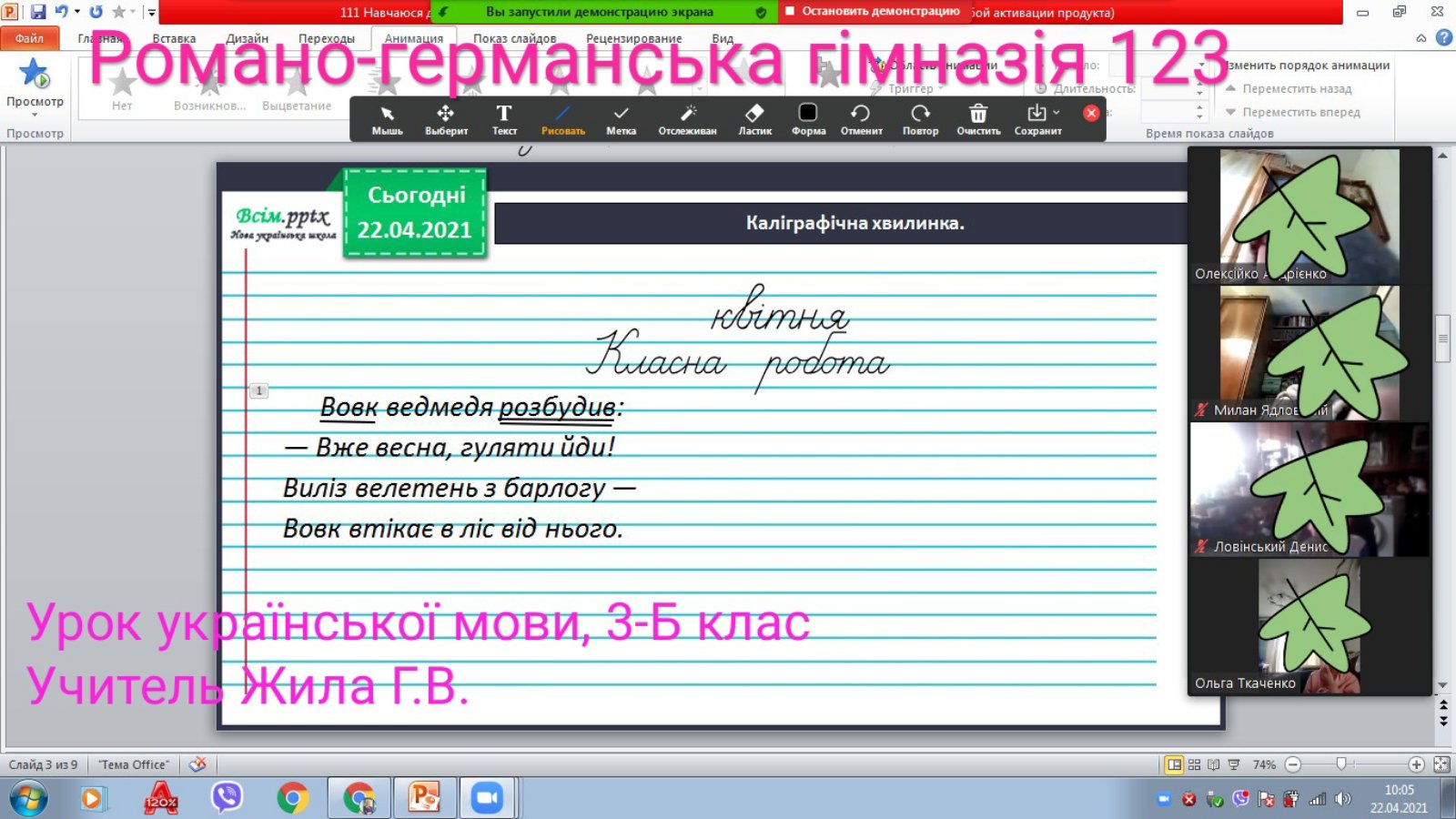Redo annotation using Повтор
1456x819 pixels.
click(920, 118)
